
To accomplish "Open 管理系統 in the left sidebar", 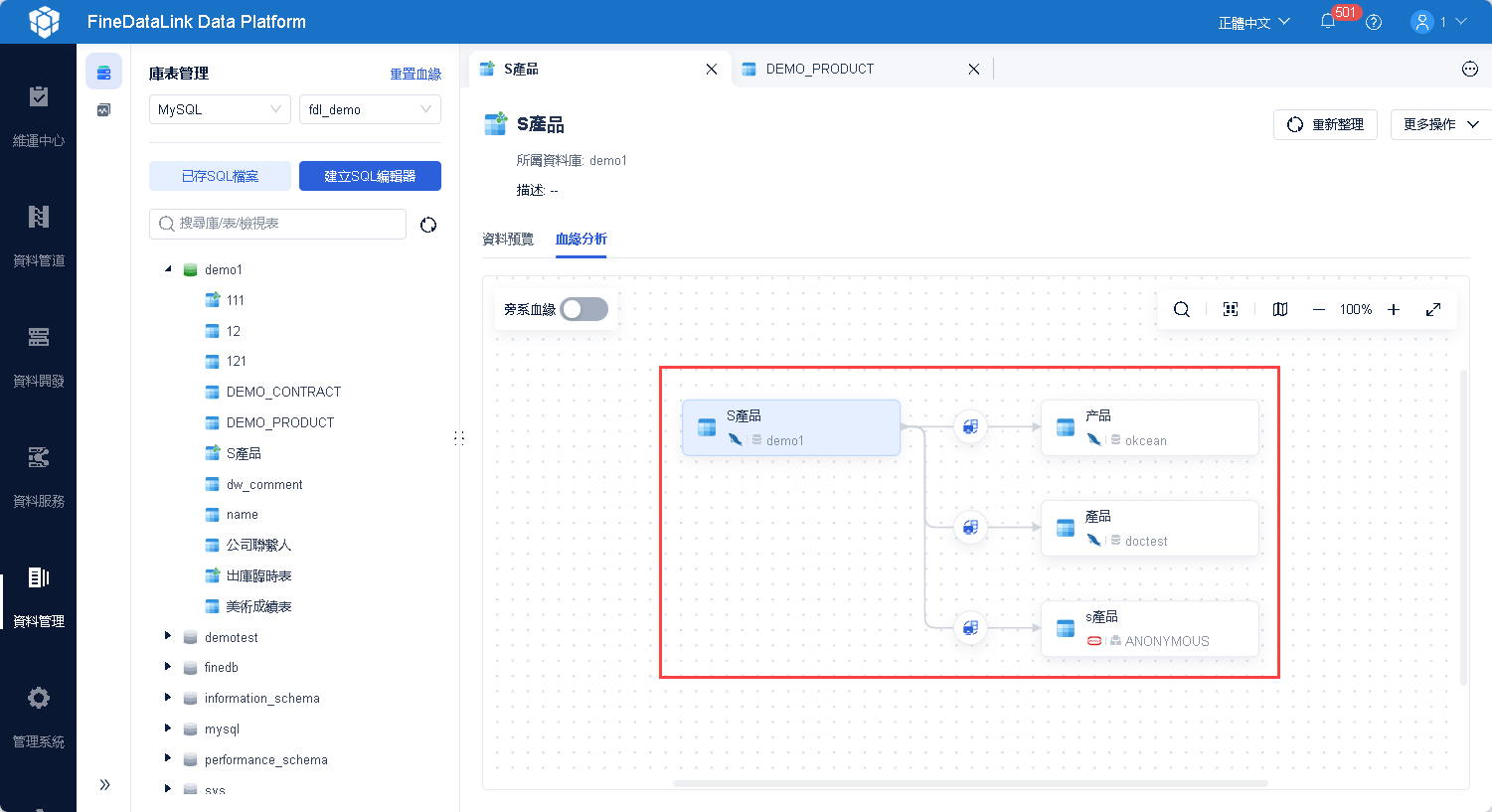I will (39, 718).
